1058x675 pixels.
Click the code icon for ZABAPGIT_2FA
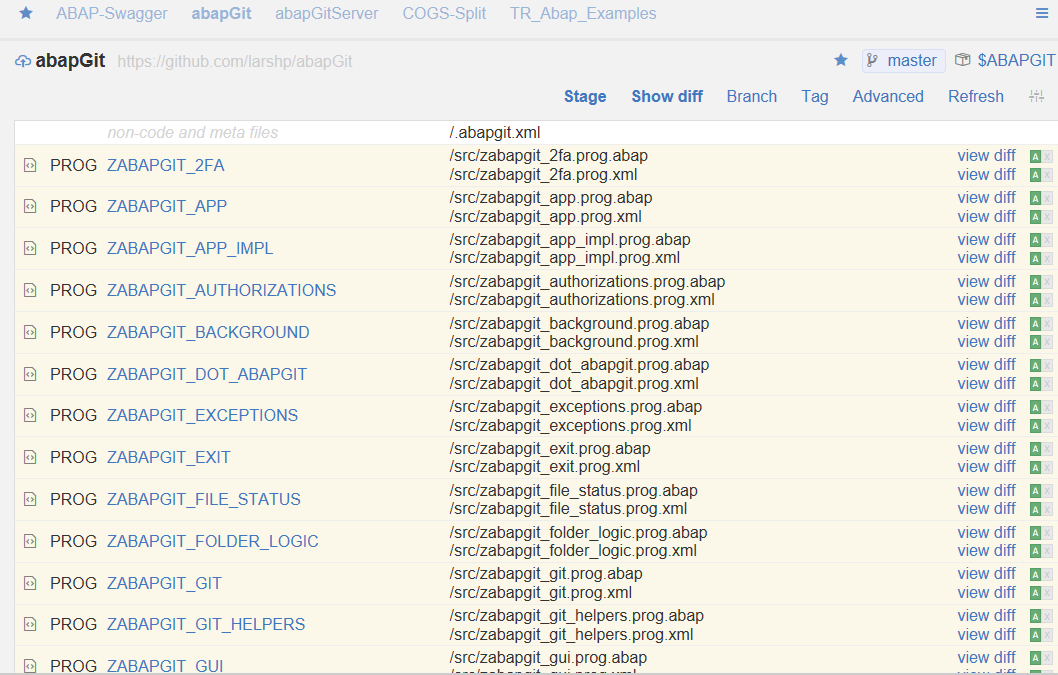point(30,165)
